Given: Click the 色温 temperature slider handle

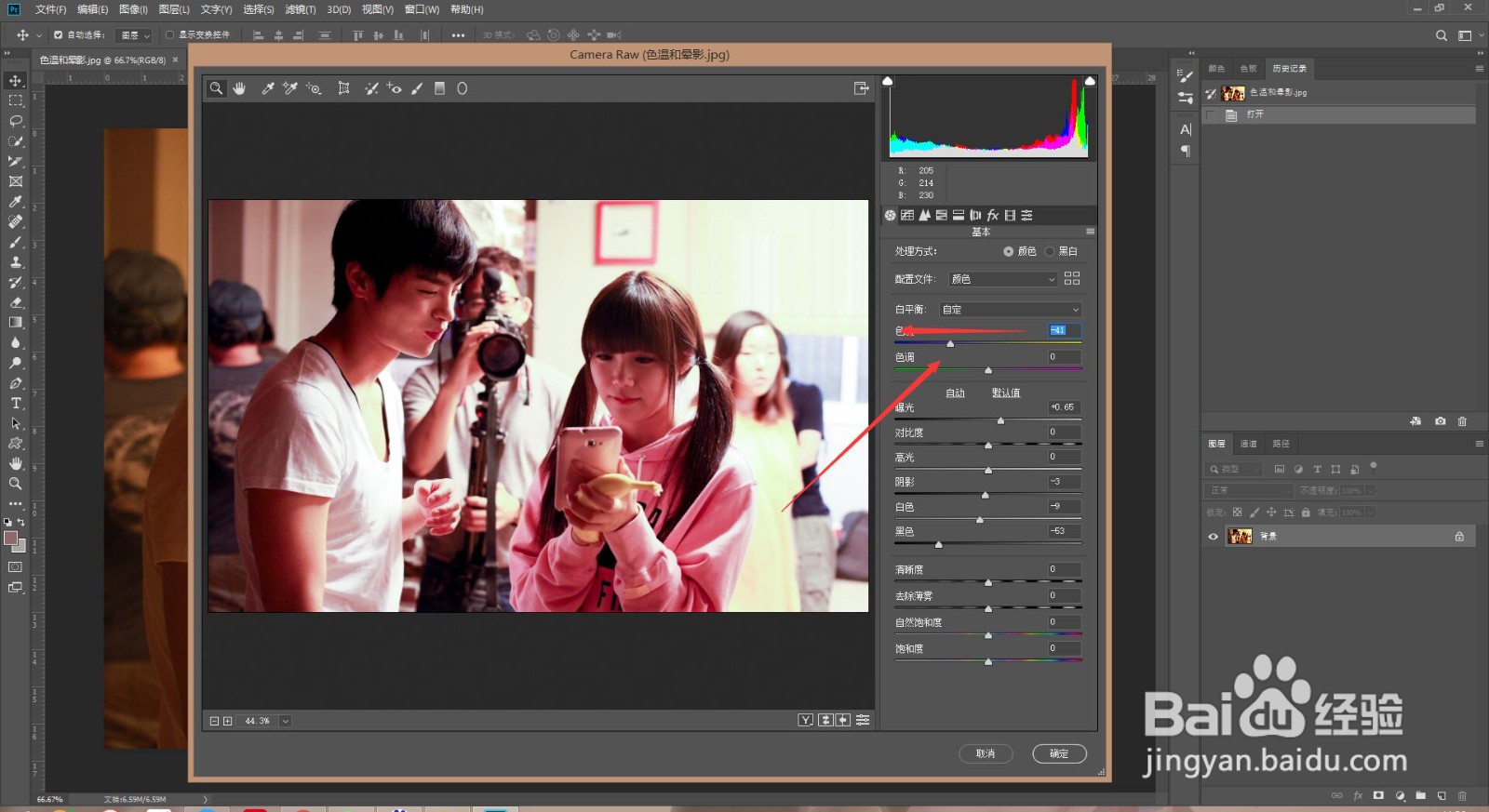Looking at the screenshot, I should [x=950, y=343].
